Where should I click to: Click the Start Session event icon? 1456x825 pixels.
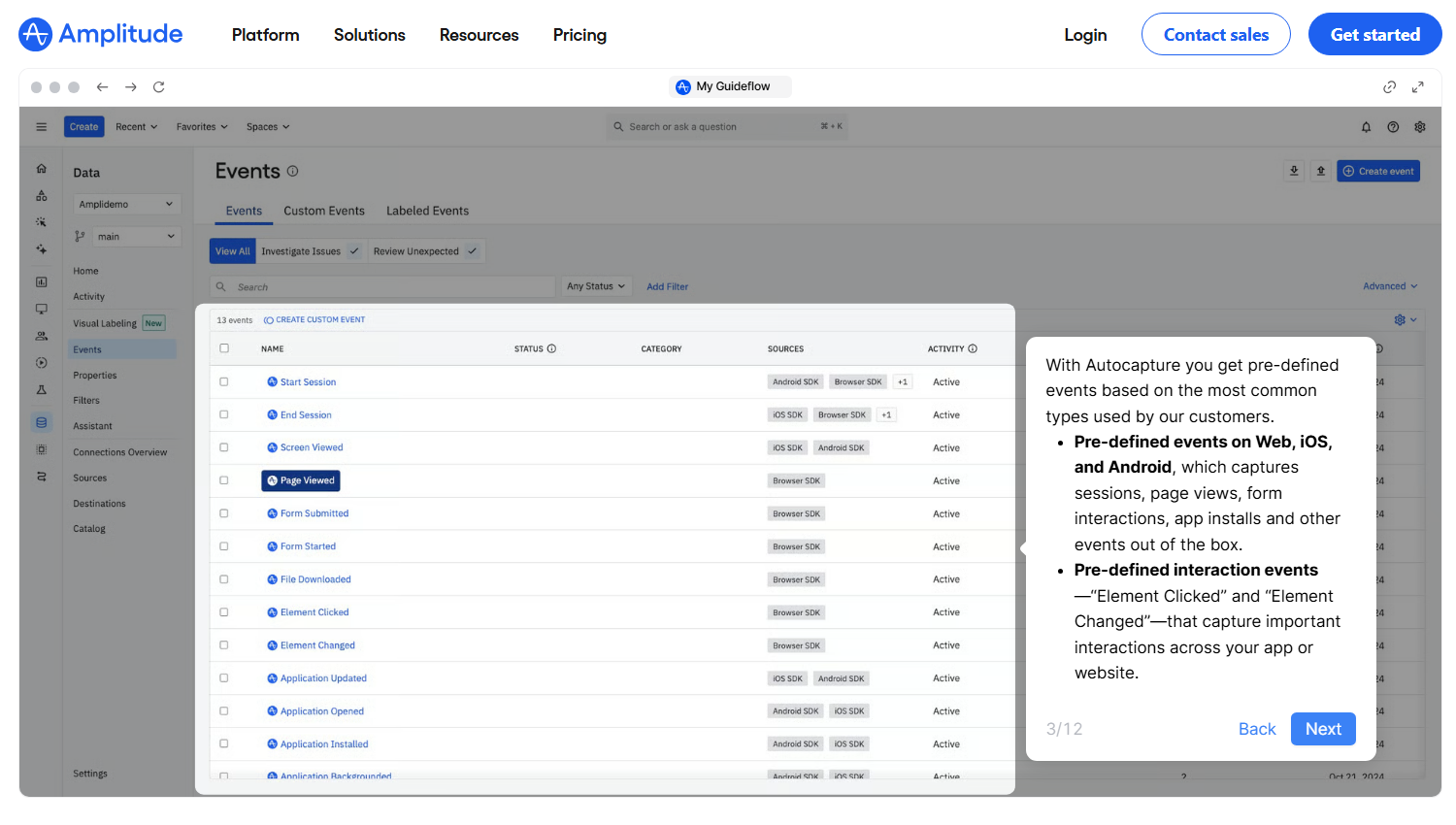273,382
